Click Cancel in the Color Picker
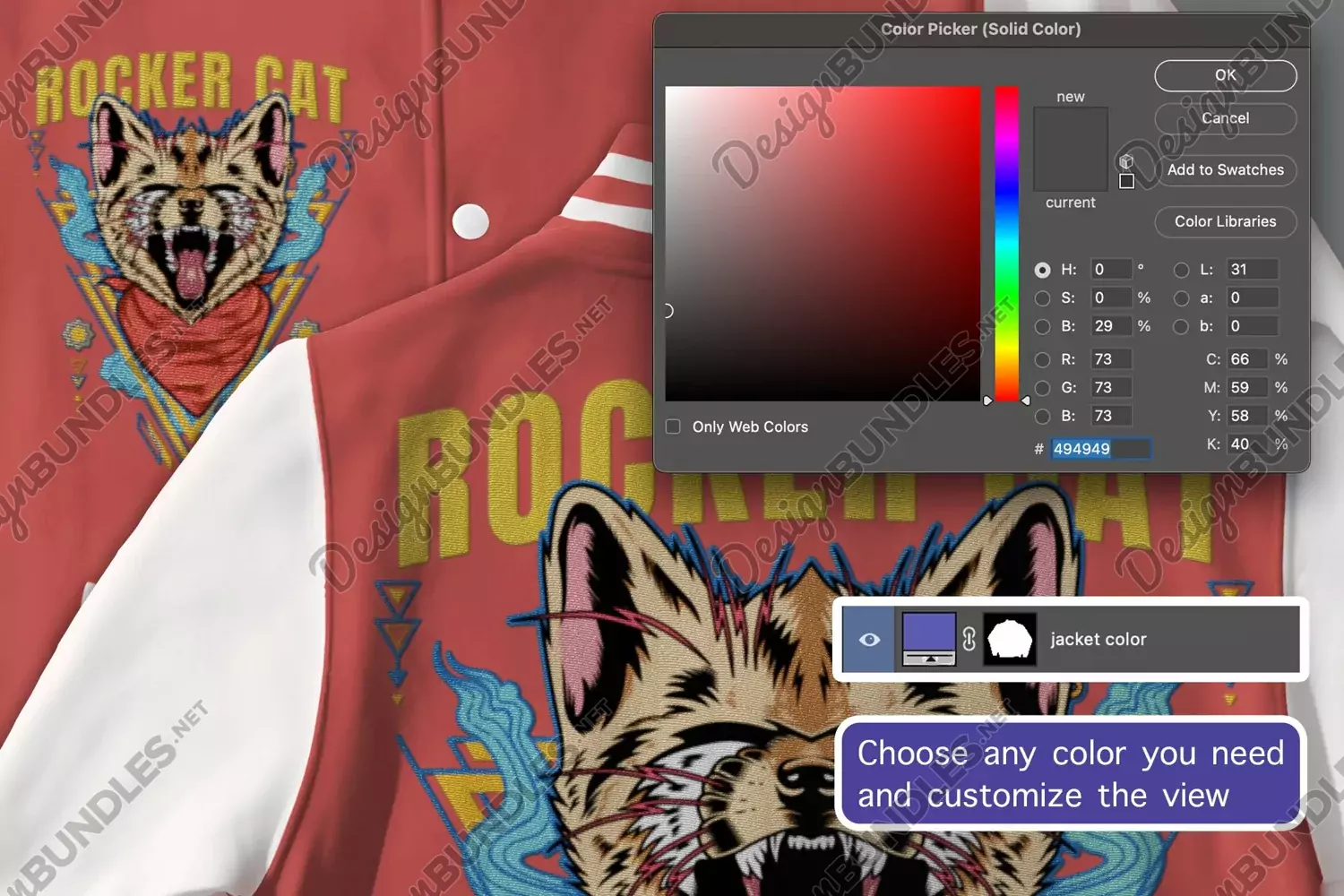 (1225, 118)
